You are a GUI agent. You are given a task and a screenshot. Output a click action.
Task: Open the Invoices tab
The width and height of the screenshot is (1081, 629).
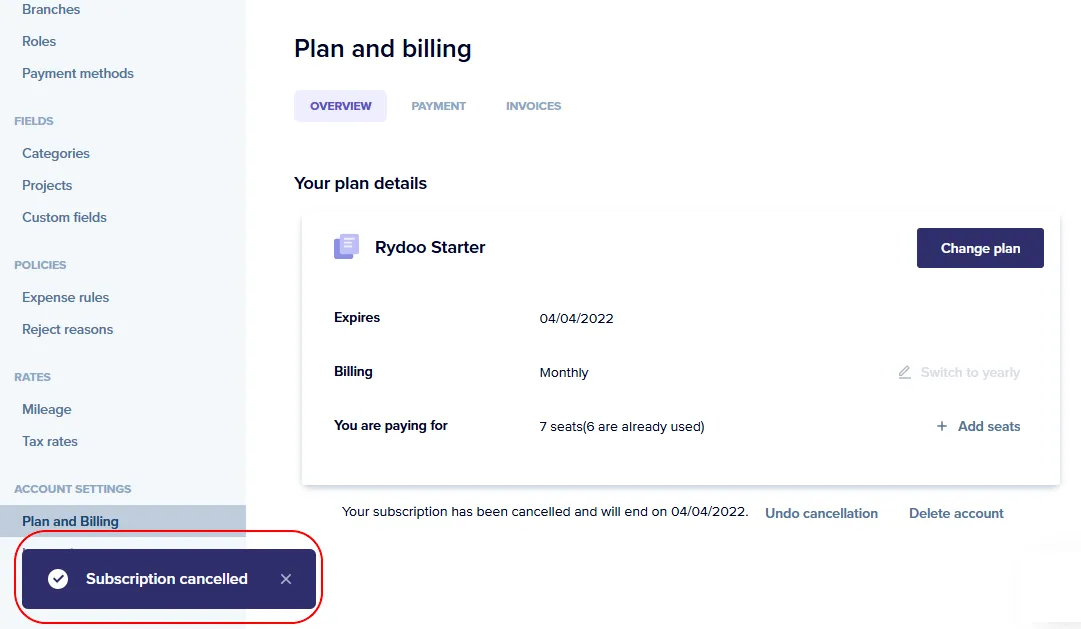pyautogui.click(x=533, y=106)
